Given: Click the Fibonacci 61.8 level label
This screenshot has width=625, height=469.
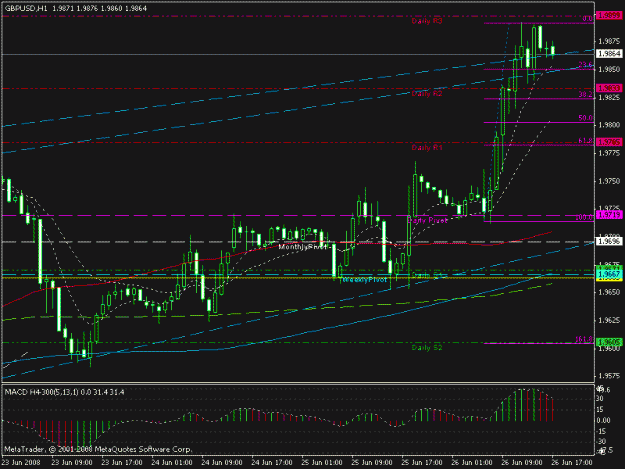Looking at the screenshot, I should coord(585,141).
